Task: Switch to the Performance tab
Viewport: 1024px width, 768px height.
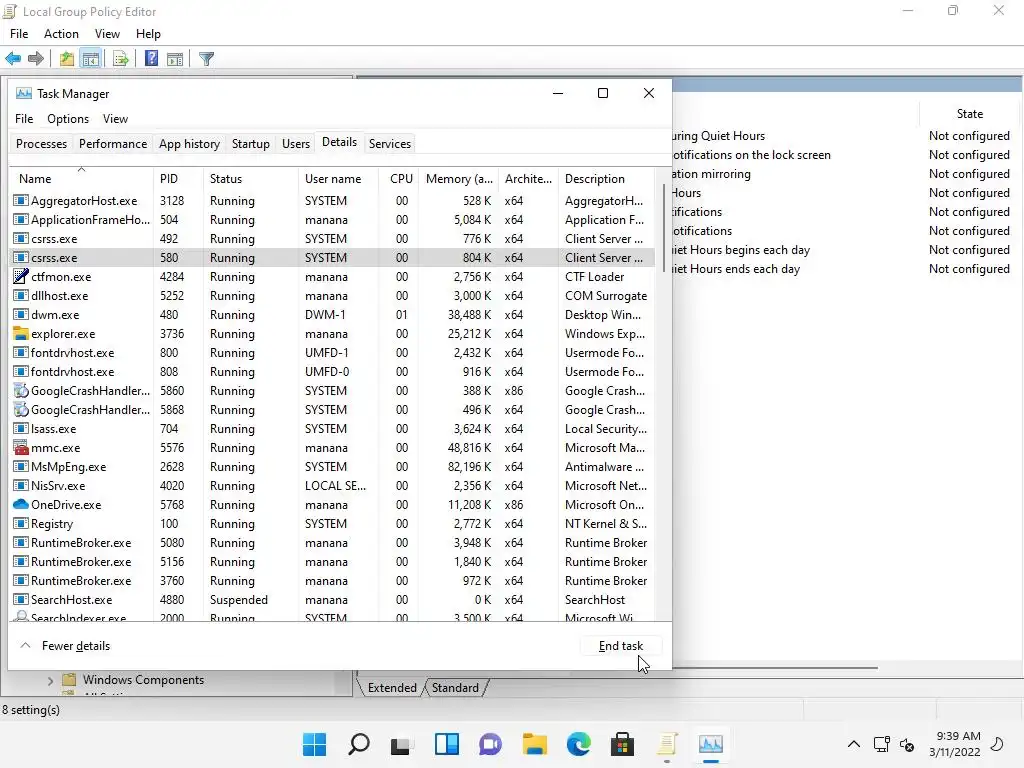Action: tap(113, 144)
